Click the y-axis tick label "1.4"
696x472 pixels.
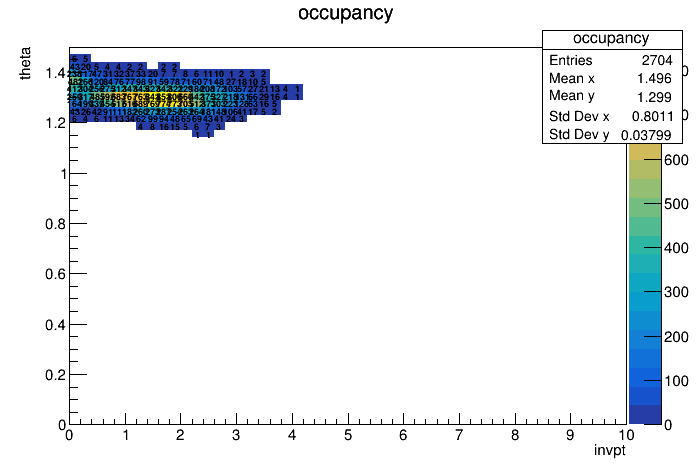point(55,73)
